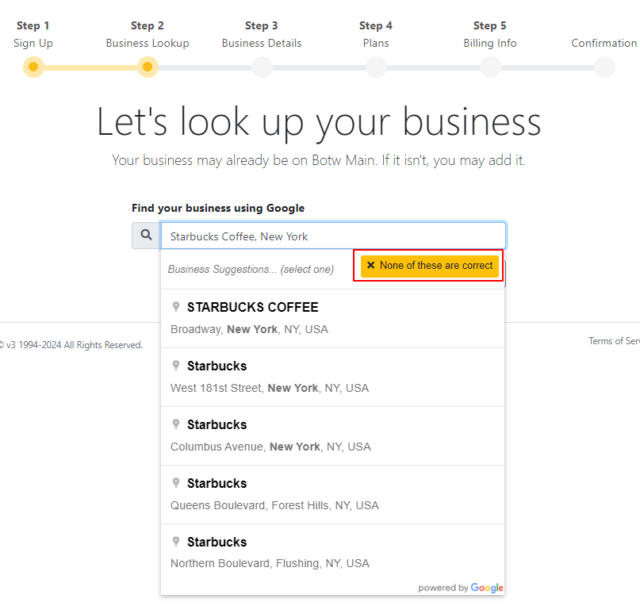The width and height of the screenshot is (640, 606).
Task: Click the powered by Google logo
Action: [460, 588]
